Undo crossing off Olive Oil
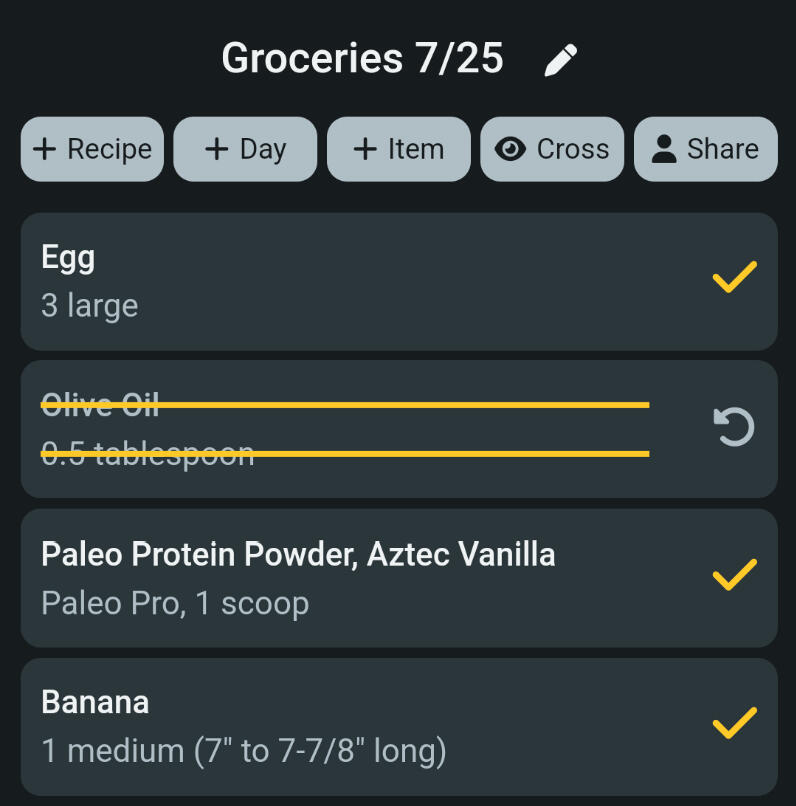 pyautogui.click(x=734, y=427)
